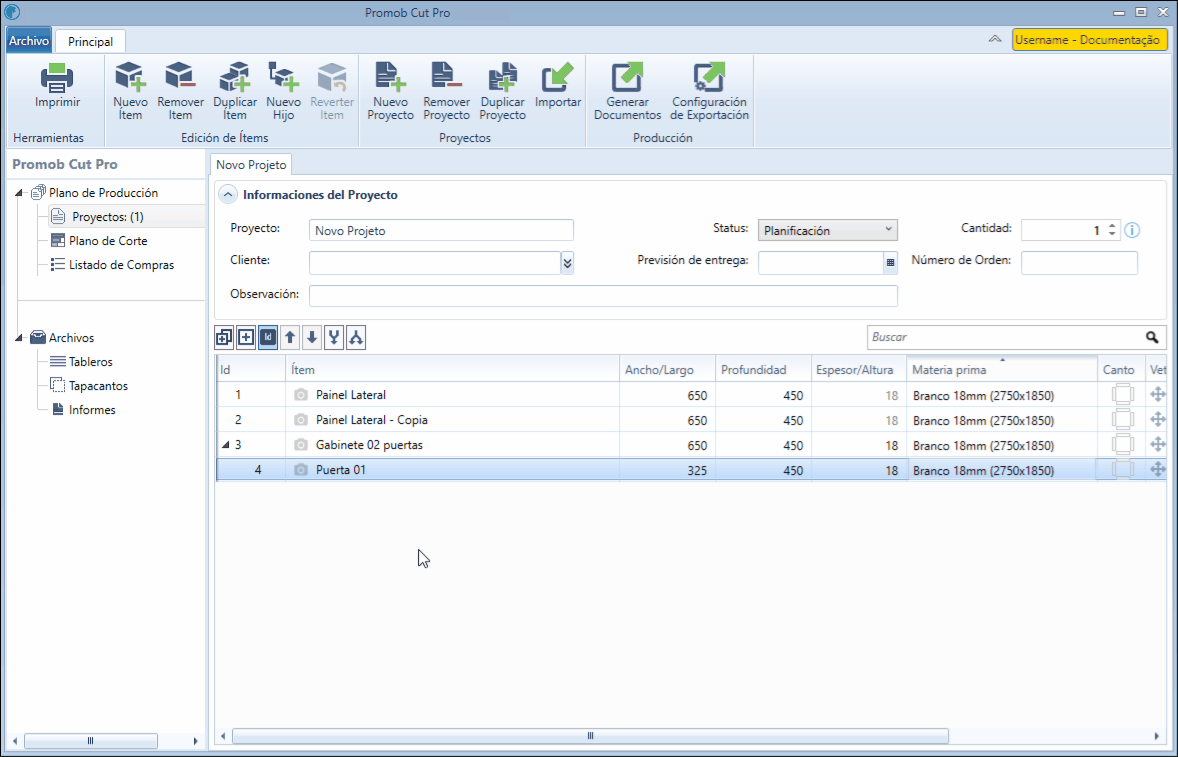Create a Nuevo Proyecto

pyautogui.click(x=390, y=78)
